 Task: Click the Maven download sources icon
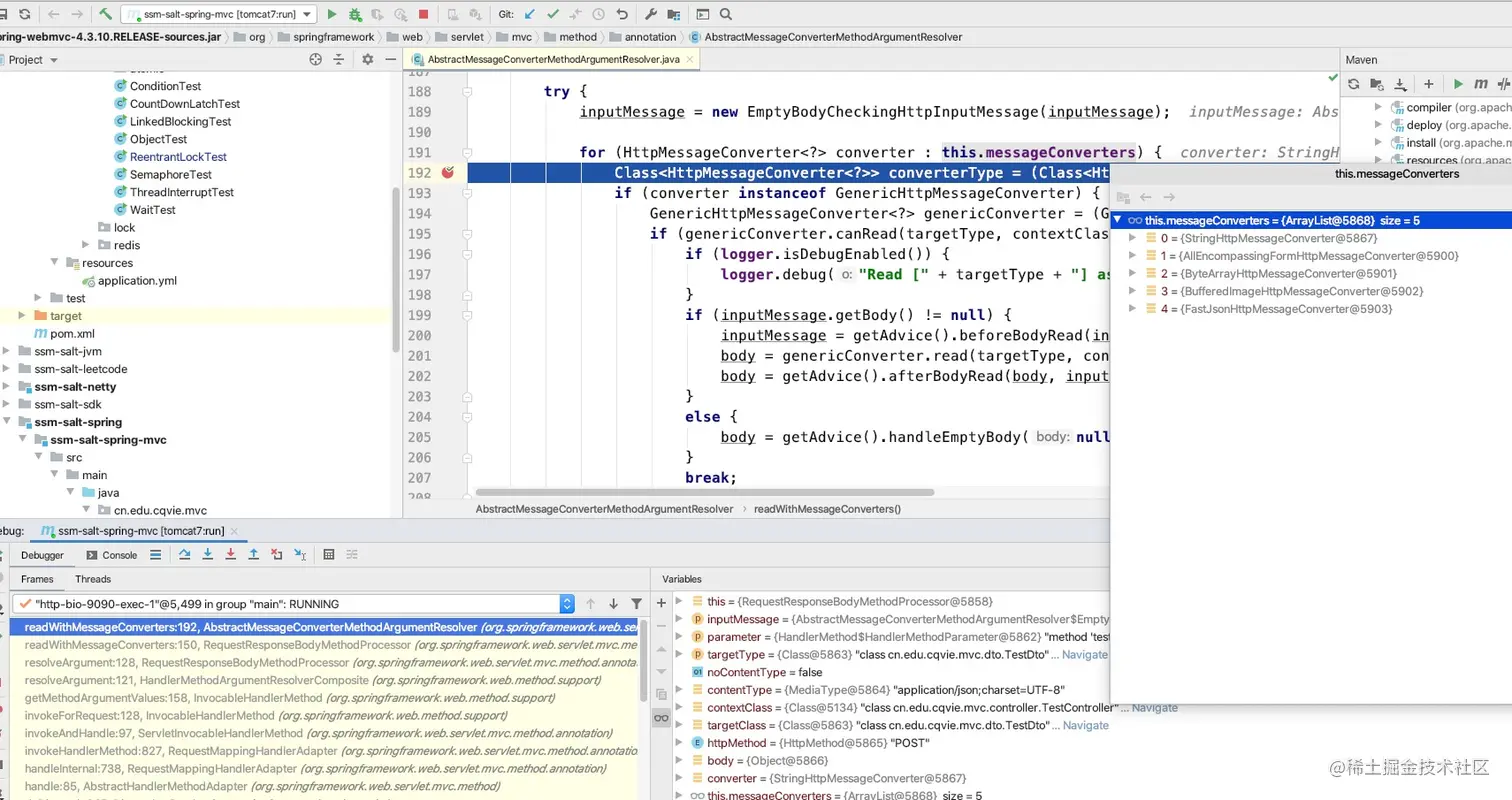[x=1400, y=84]
